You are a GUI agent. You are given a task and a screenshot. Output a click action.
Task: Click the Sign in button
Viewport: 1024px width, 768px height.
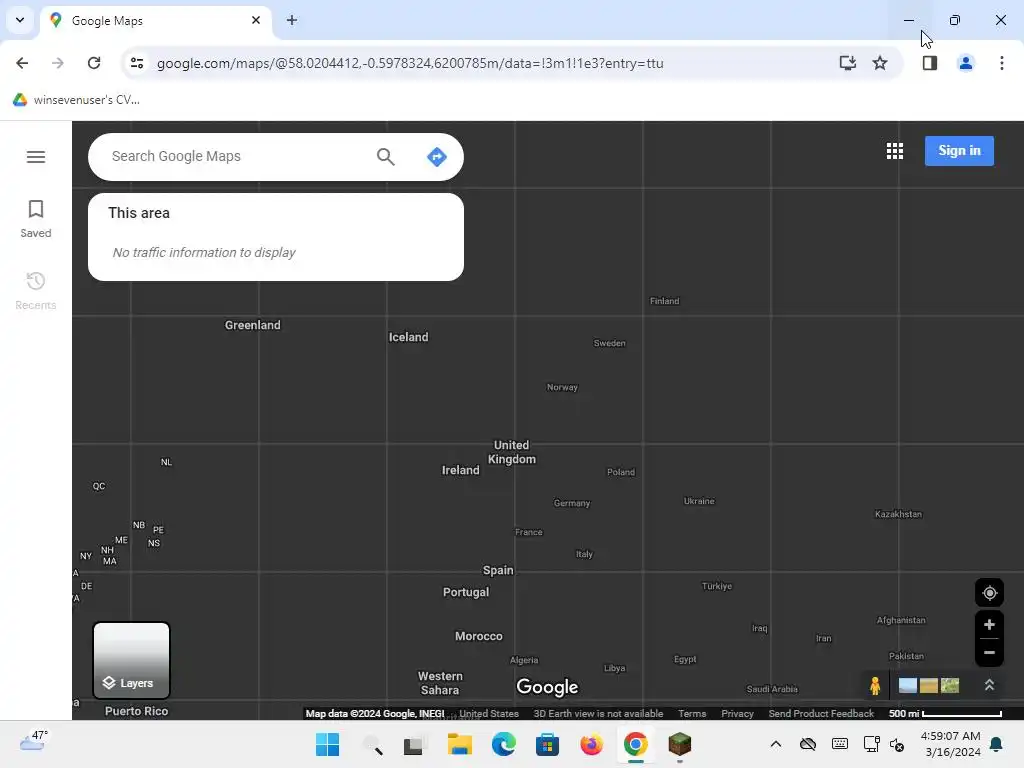959,151
